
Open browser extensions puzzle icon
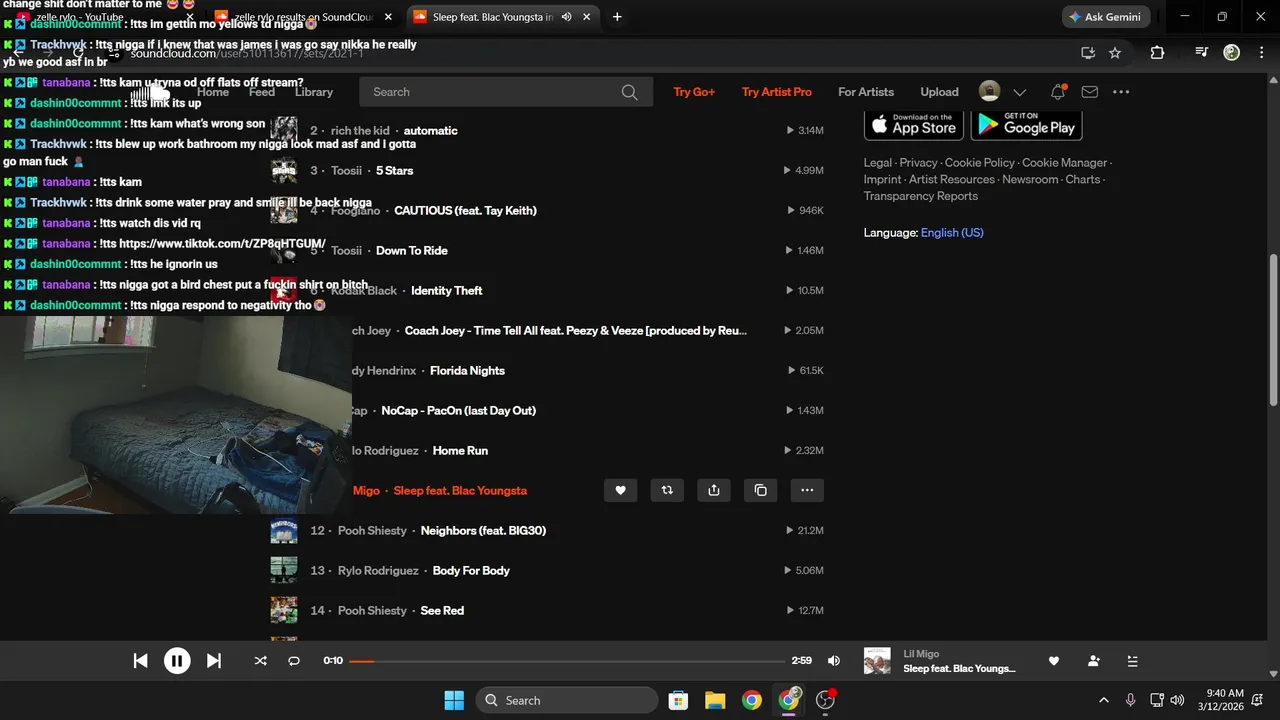pyautogui.click(x=1157, y=53)
